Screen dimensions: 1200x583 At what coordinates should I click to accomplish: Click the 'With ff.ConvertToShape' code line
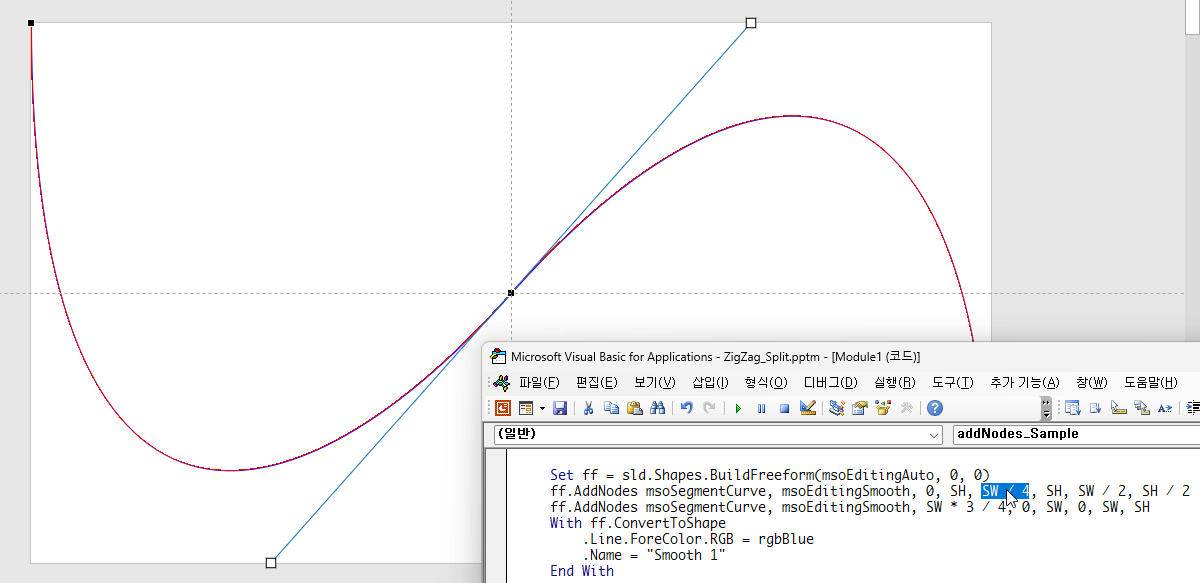click(638, 523)
